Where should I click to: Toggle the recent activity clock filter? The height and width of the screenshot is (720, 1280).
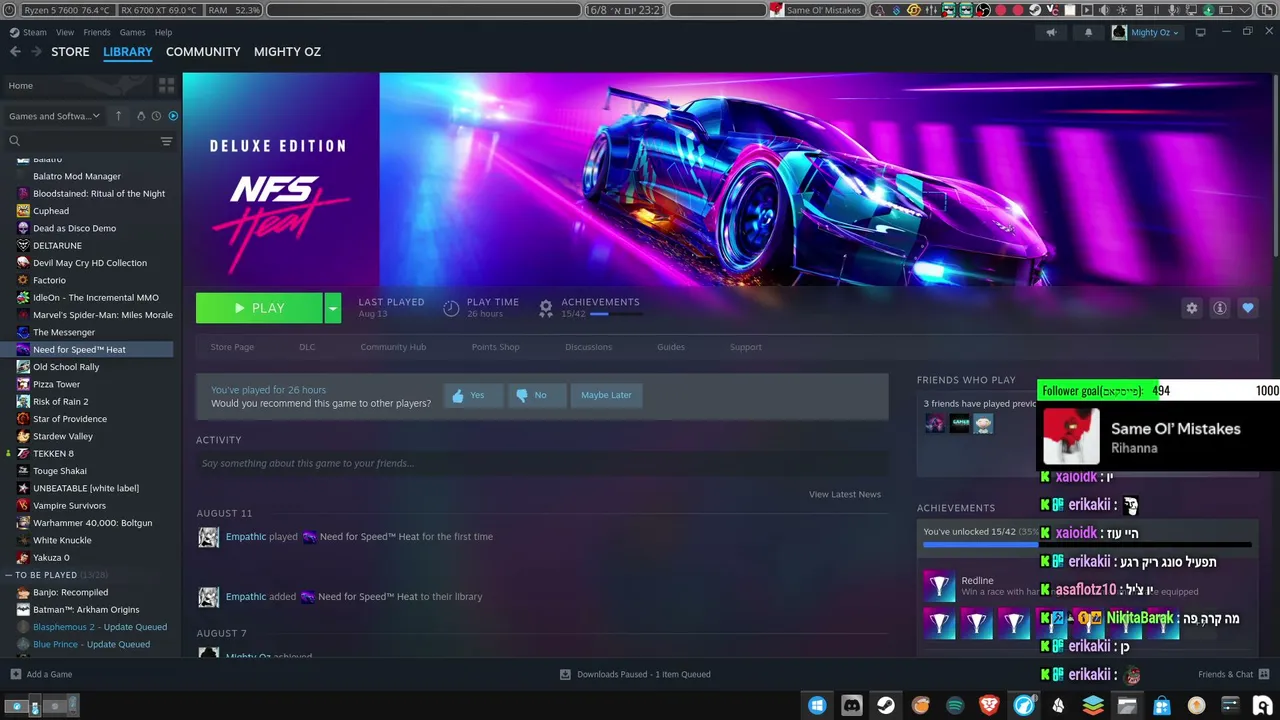click(x=156, y=116)
